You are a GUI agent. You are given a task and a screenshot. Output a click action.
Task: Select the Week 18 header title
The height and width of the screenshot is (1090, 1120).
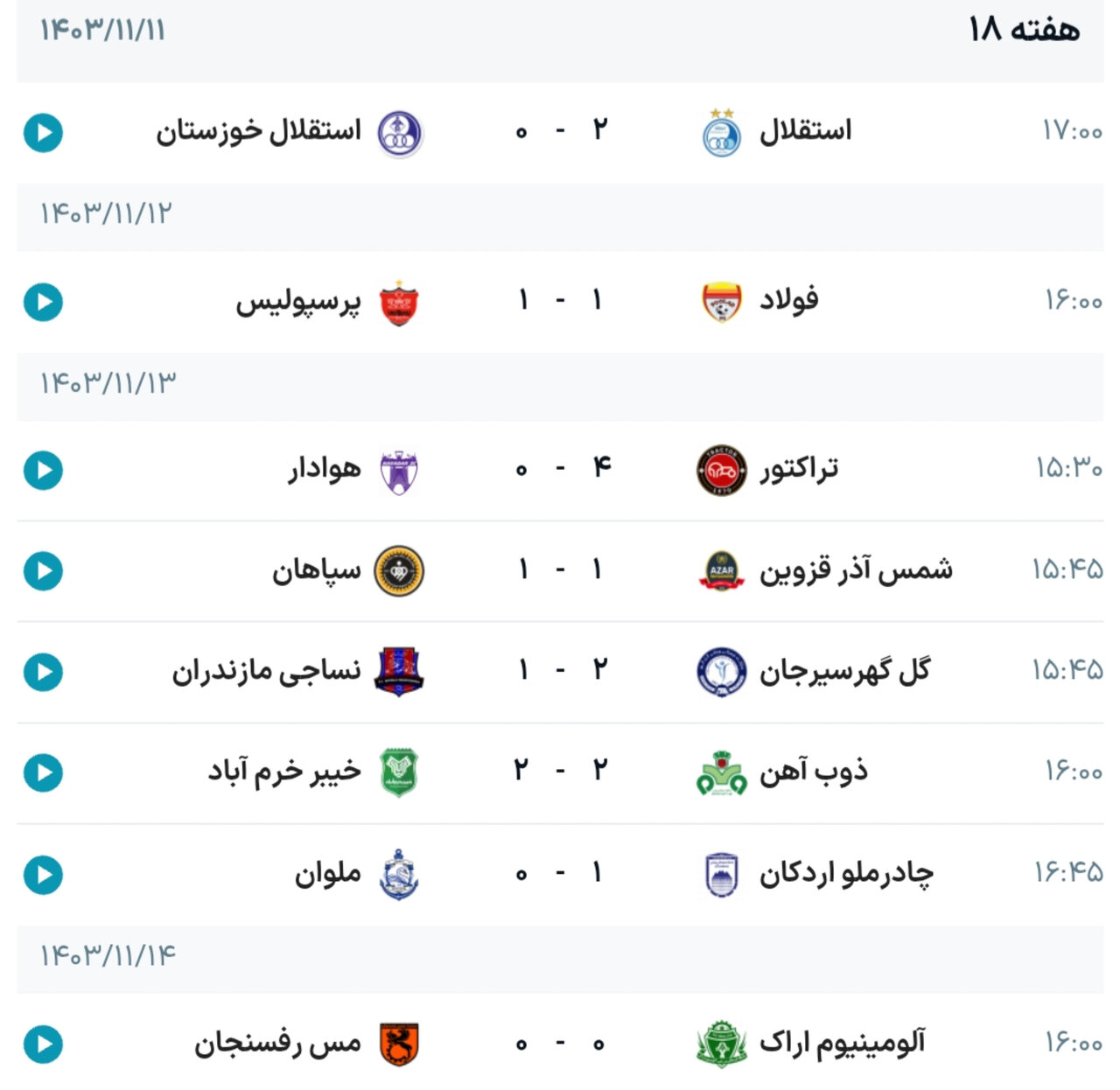pyautogui.click(x=1024, y=31)
